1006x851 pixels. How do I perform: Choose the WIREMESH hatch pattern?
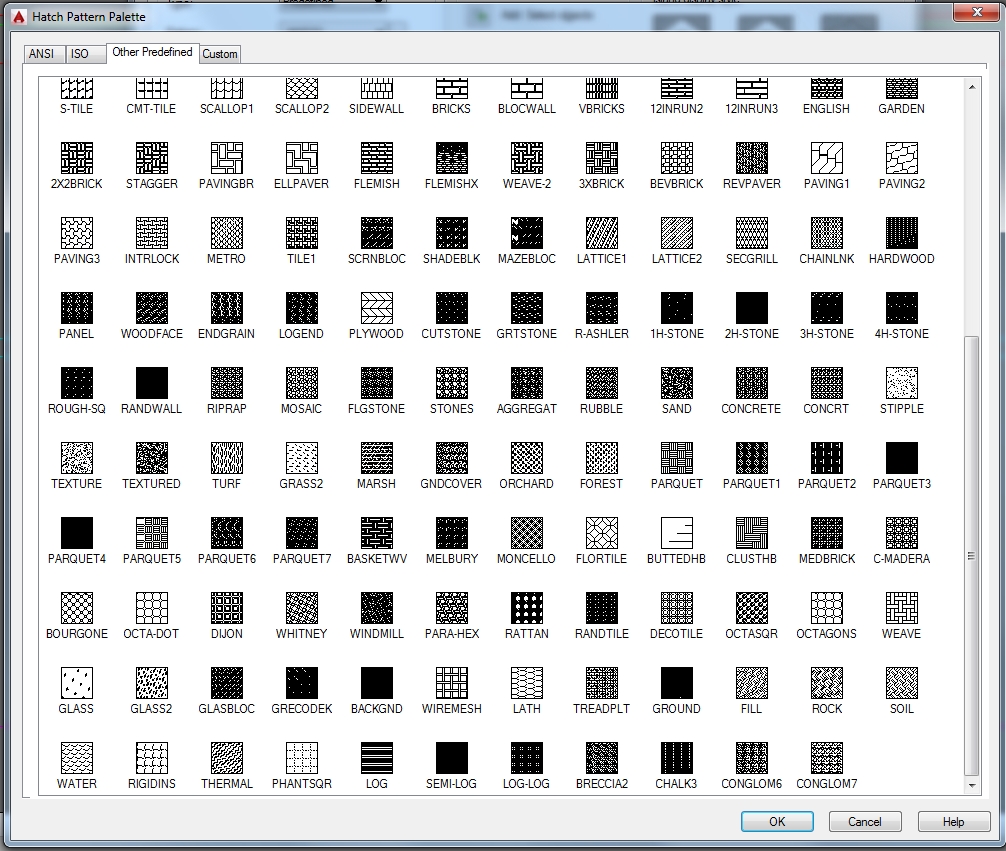coord(452,683)
